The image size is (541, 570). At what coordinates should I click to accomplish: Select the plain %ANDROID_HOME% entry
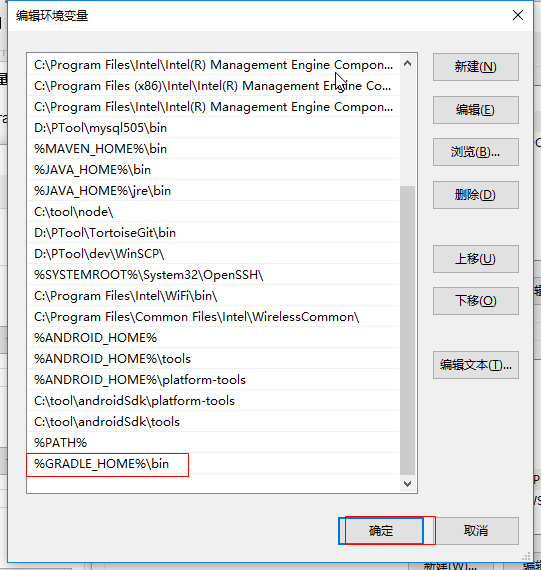click(x=213, y=338)
